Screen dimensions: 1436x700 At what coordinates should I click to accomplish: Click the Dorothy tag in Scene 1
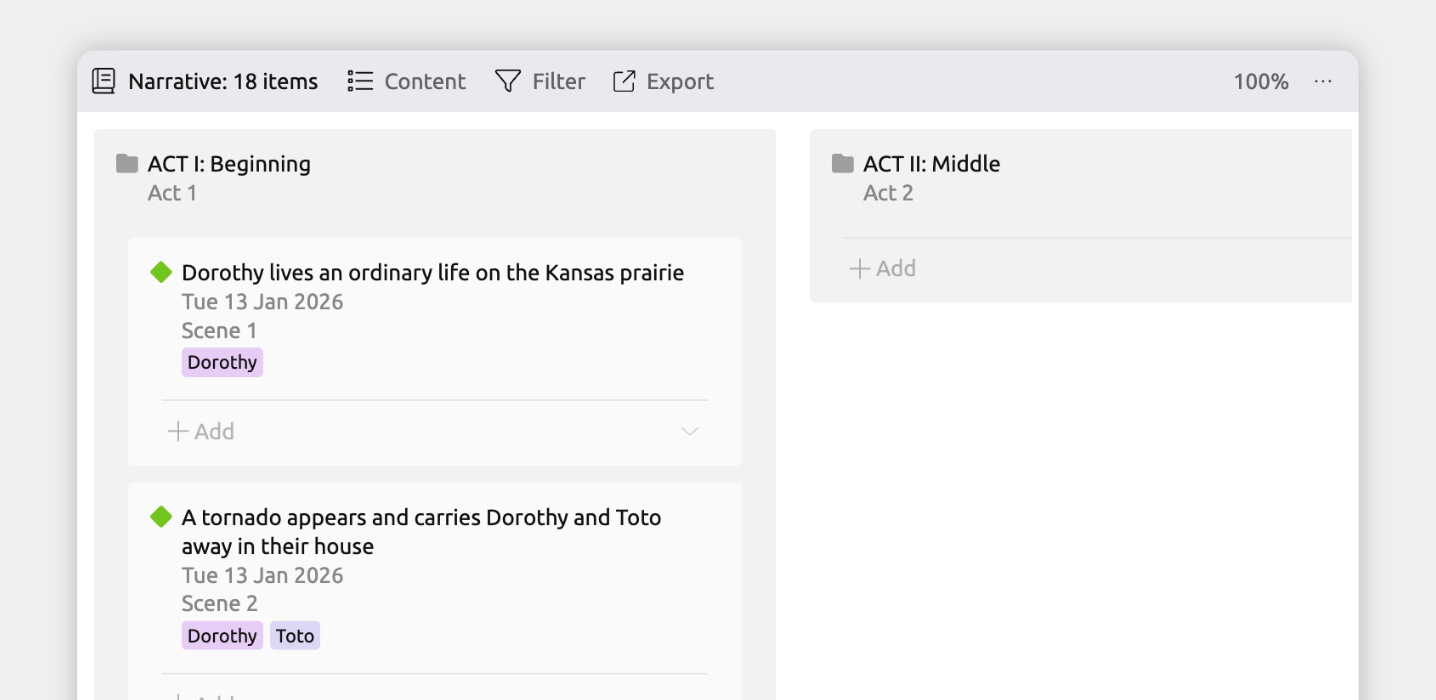coord(222,362)
